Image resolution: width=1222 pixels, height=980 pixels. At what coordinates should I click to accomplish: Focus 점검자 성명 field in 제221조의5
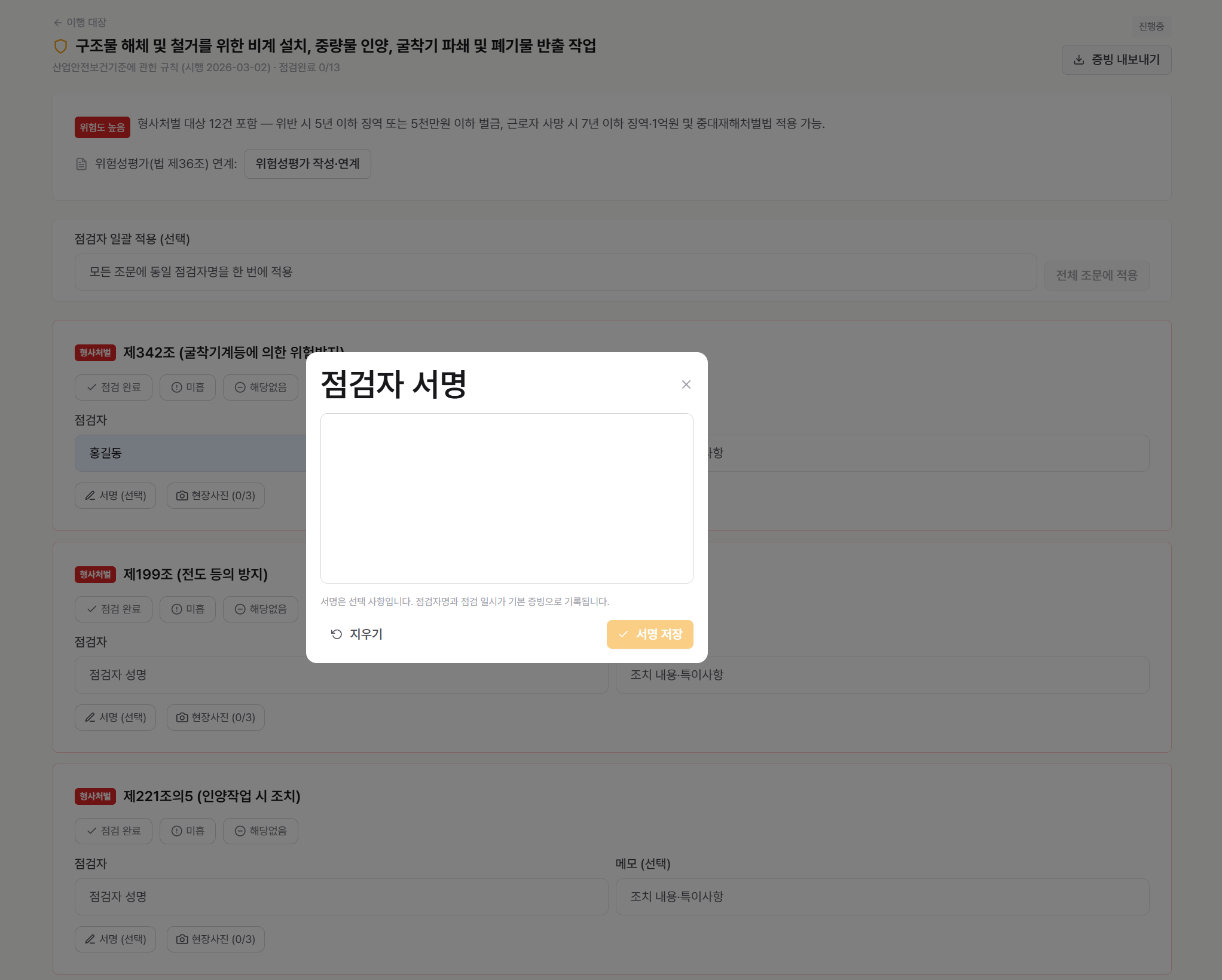tap(341, 897)
